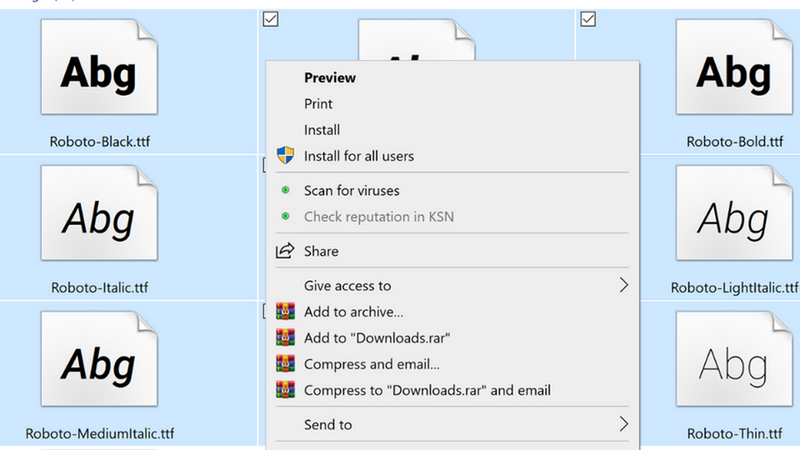Screen dimensions: 800x450
Task: Click WinRAR icon beside Compress and email
Action: 285,364
